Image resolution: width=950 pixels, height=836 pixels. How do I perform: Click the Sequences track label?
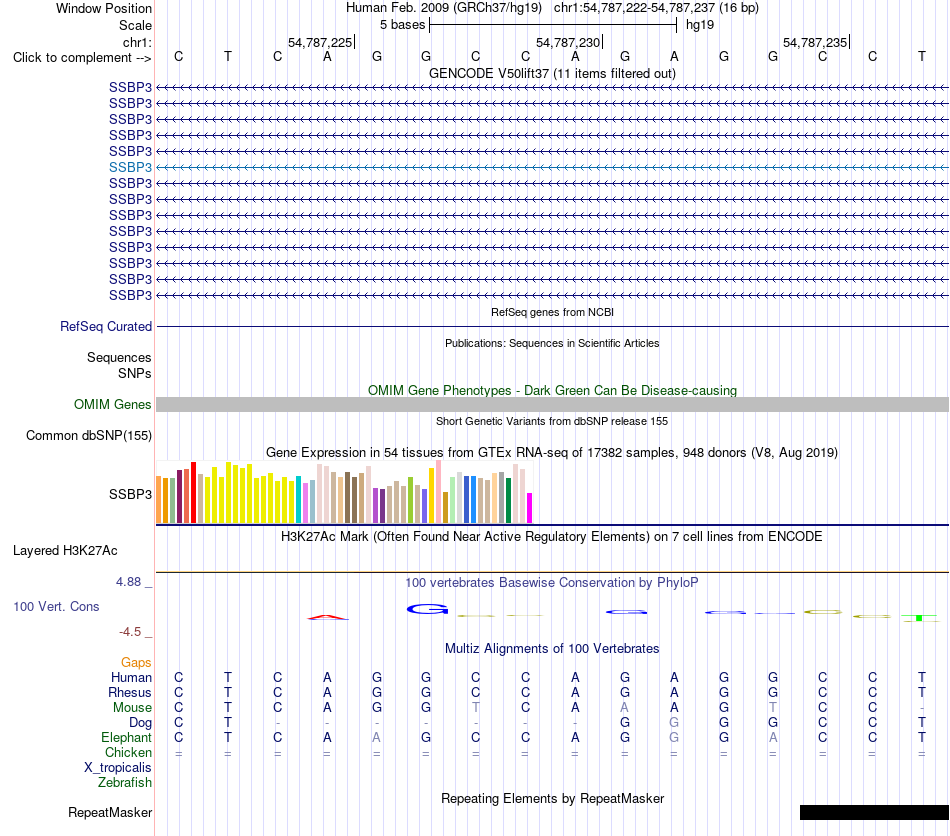pyautogui.click(x=119, y=357)
